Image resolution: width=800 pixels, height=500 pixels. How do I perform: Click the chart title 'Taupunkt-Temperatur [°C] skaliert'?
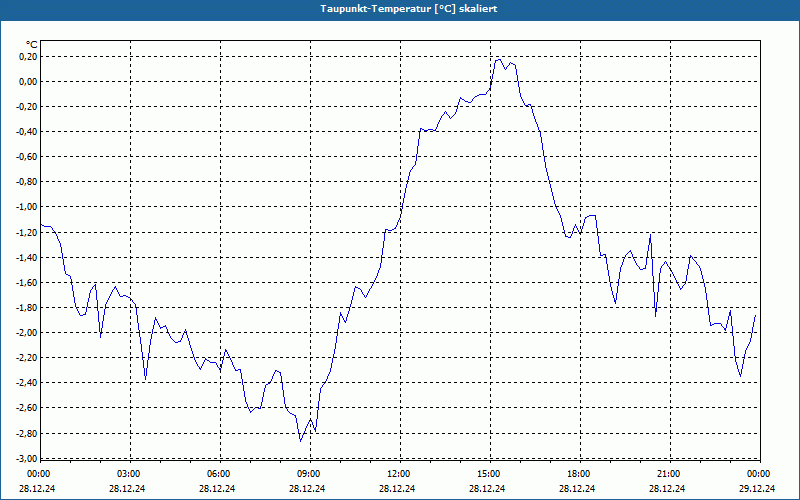click(x=409, y=9)
